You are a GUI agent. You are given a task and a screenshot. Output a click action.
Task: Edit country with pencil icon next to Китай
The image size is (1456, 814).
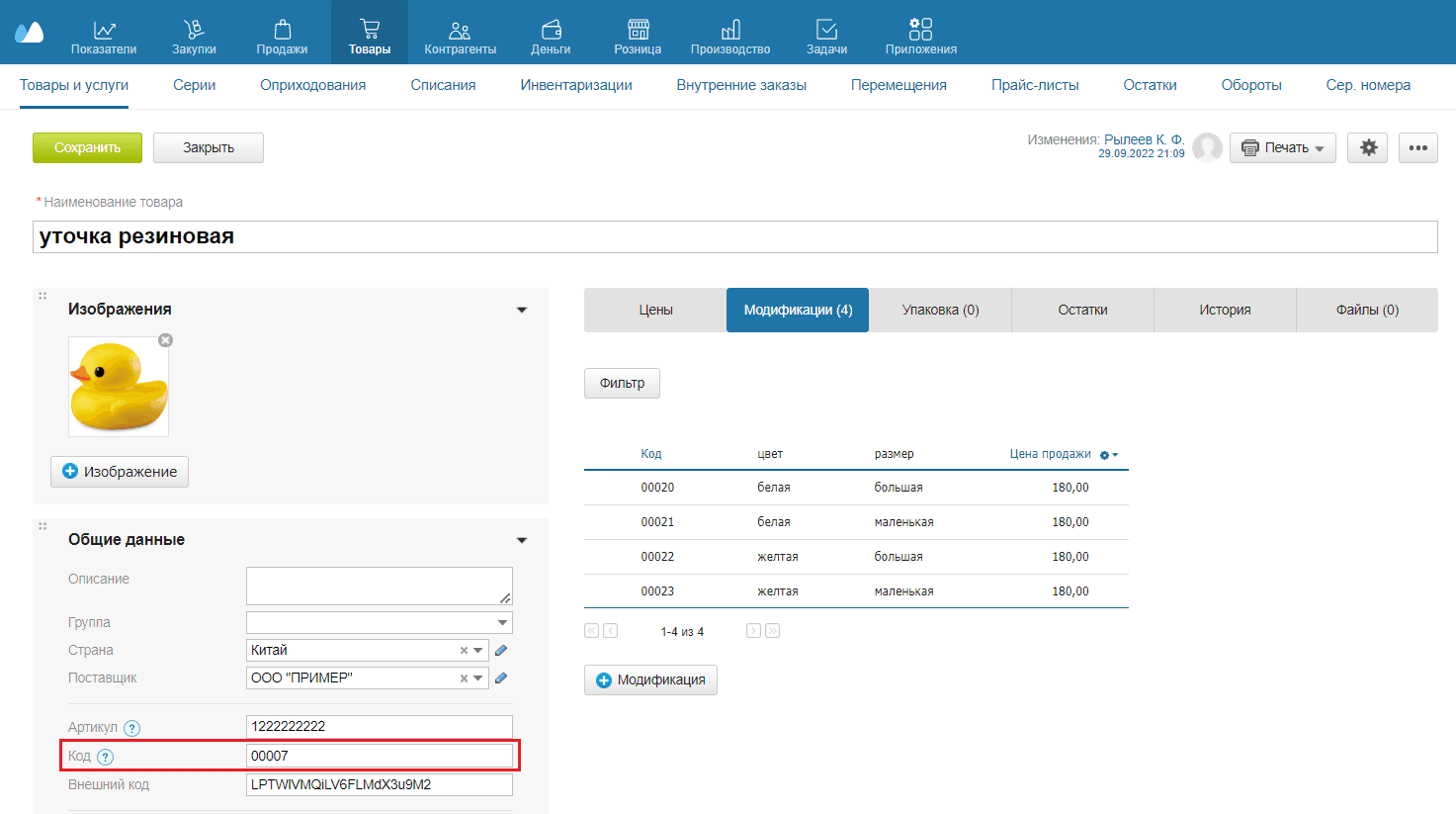pyautogui.click(x=501, y=651)
